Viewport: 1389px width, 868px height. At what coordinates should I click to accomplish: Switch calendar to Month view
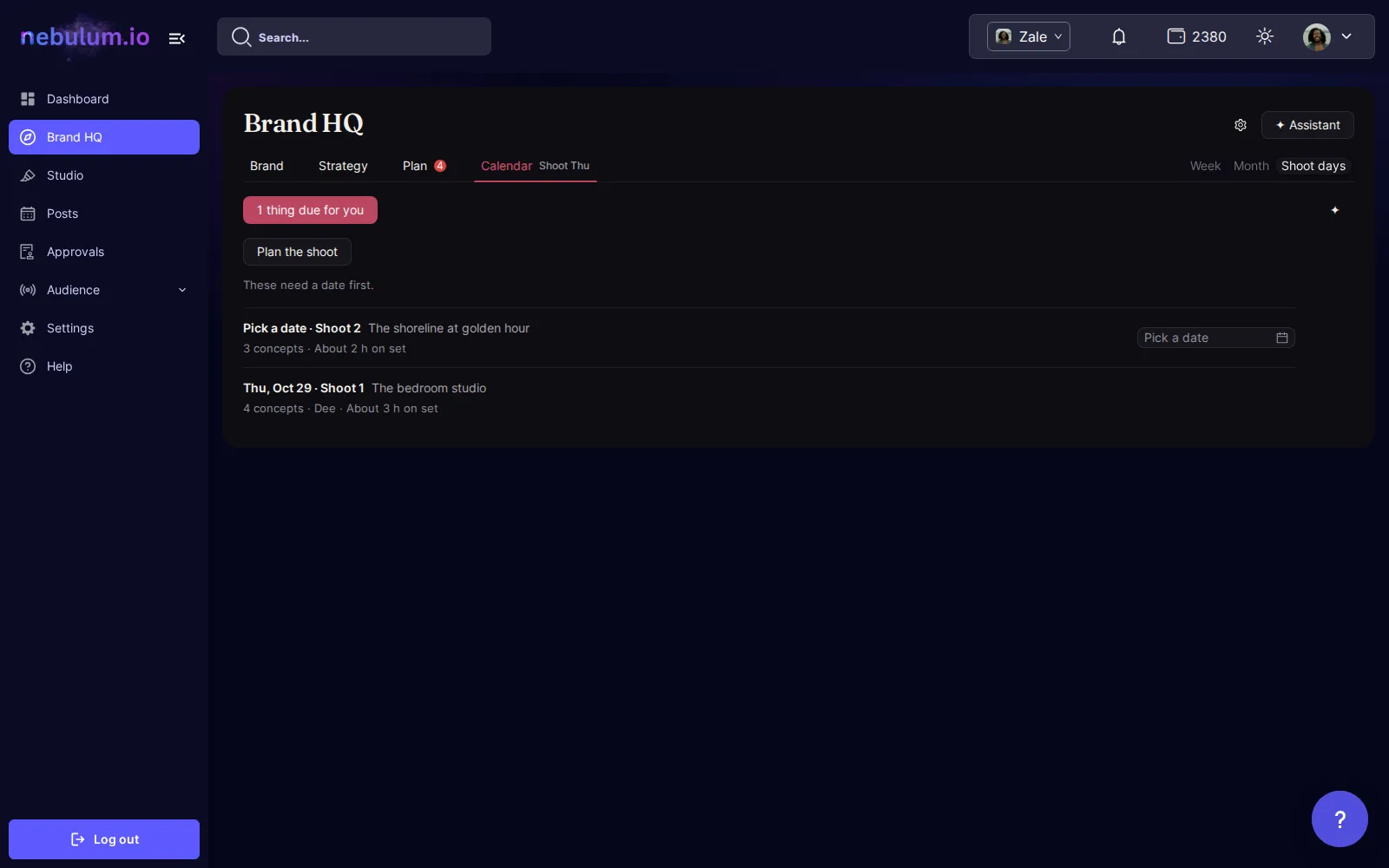(1251, 166)
